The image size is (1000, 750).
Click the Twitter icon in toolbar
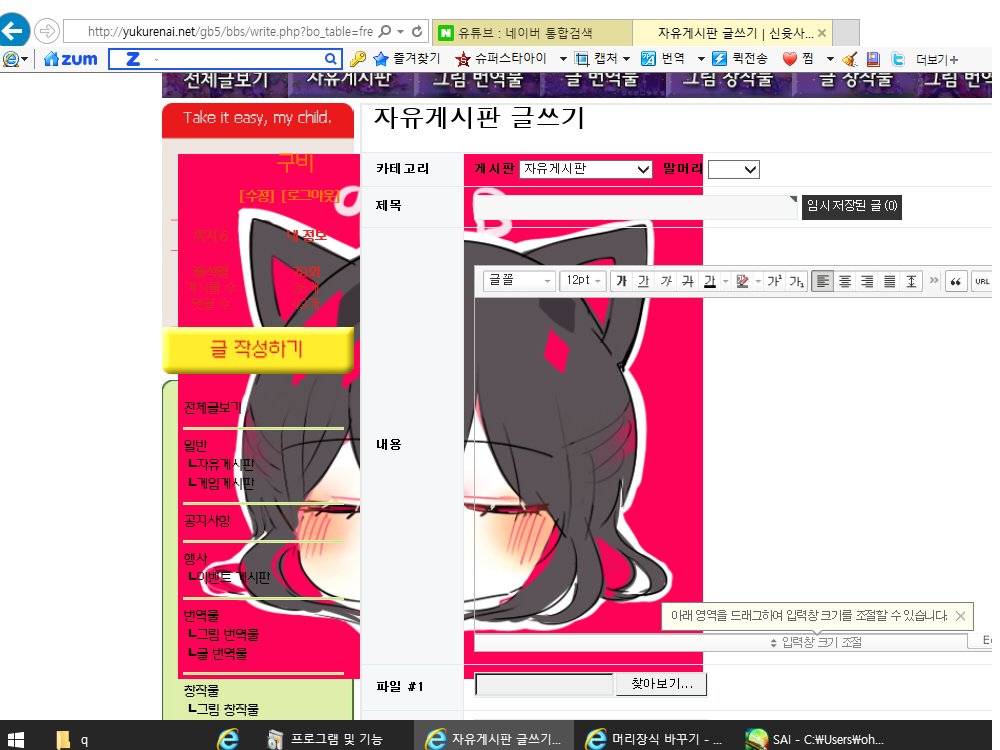click(898, 59)
